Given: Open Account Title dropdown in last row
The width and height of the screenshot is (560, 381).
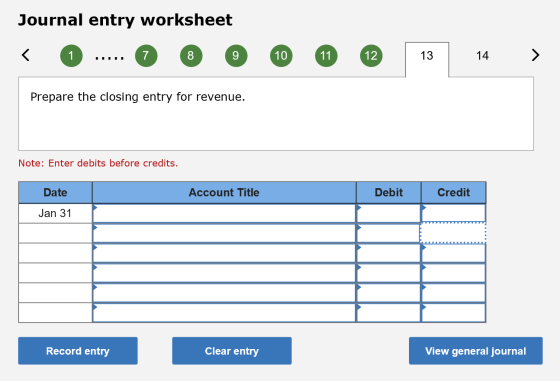Looking at the screenshot, I should 224,313.
